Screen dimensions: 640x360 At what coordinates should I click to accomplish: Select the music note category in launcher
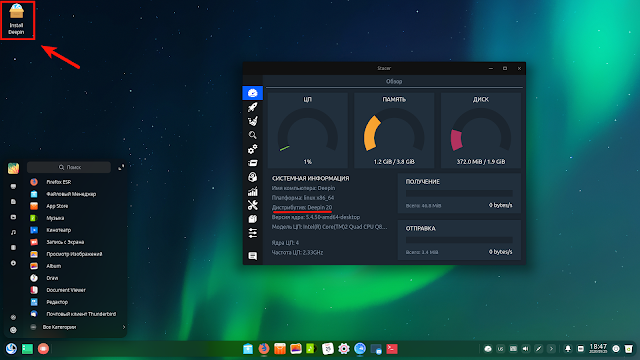click(13, 232)
